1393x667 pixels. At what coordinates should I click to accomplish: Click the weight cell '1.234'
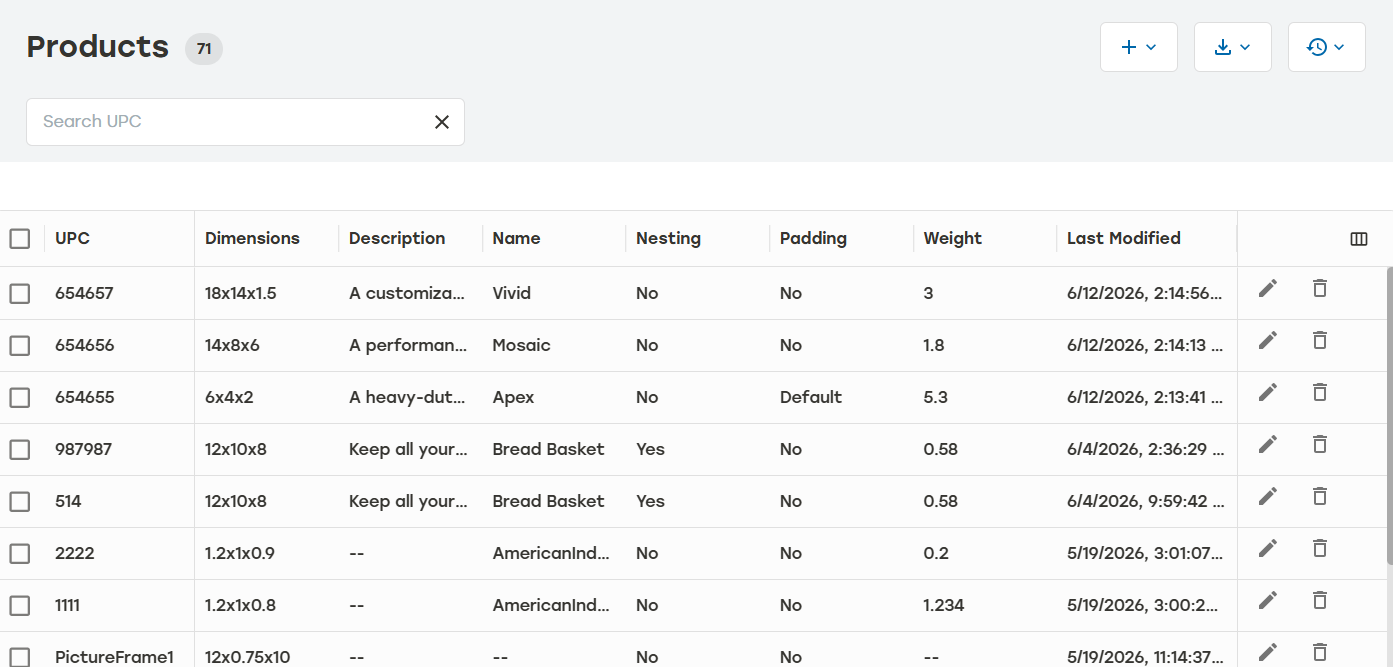(946, 606)
